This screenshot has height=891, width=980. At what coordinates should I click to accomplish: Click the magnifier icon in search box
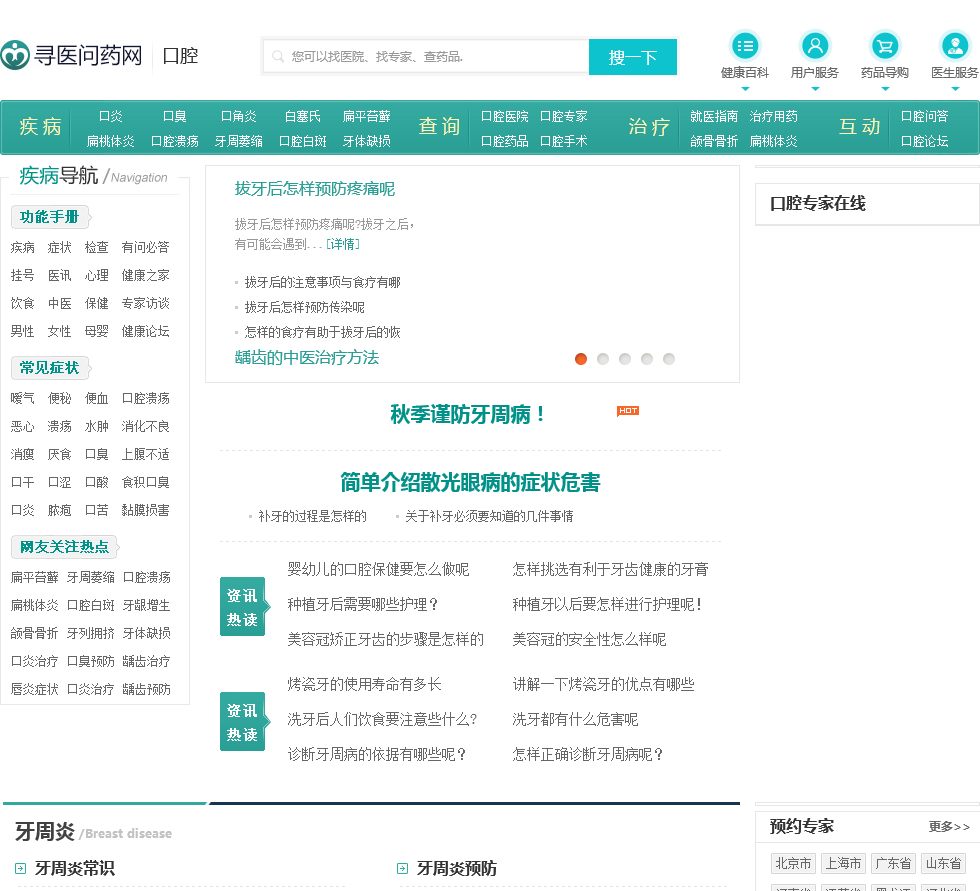point(278,57)
